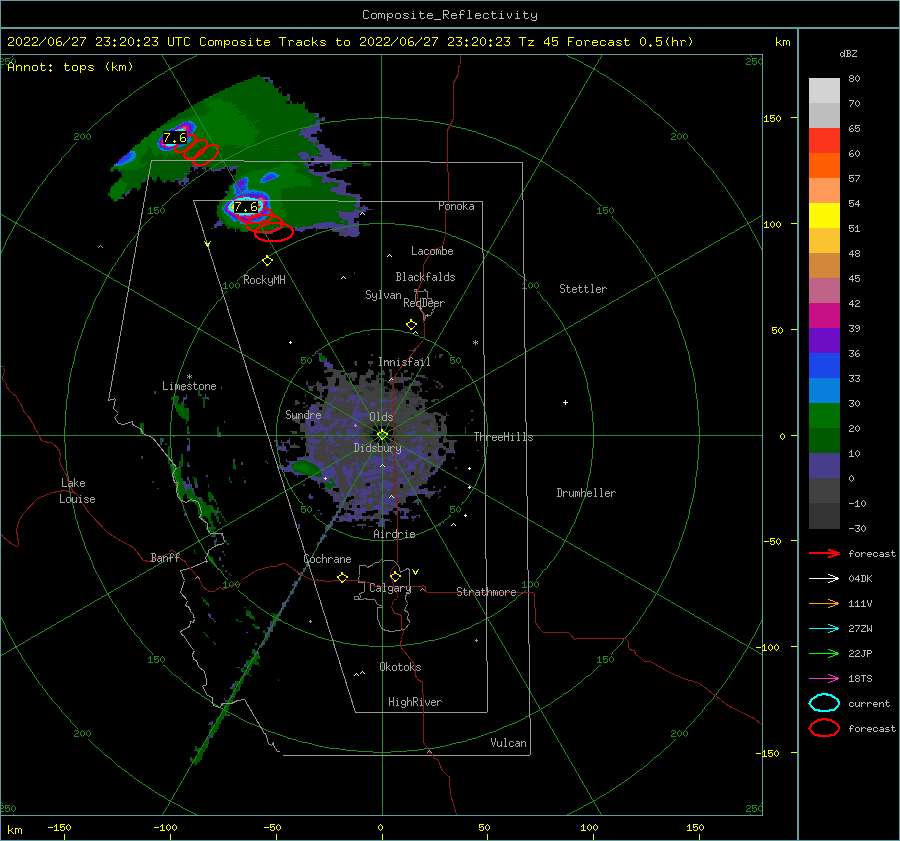Click the Cochrane label
The height and width of the screenshot is (841, 900).
tap(327, 559)
